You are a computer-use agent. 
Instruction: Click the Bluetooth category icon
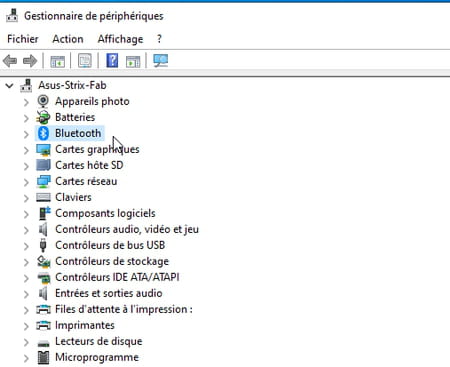click(43, 133)
